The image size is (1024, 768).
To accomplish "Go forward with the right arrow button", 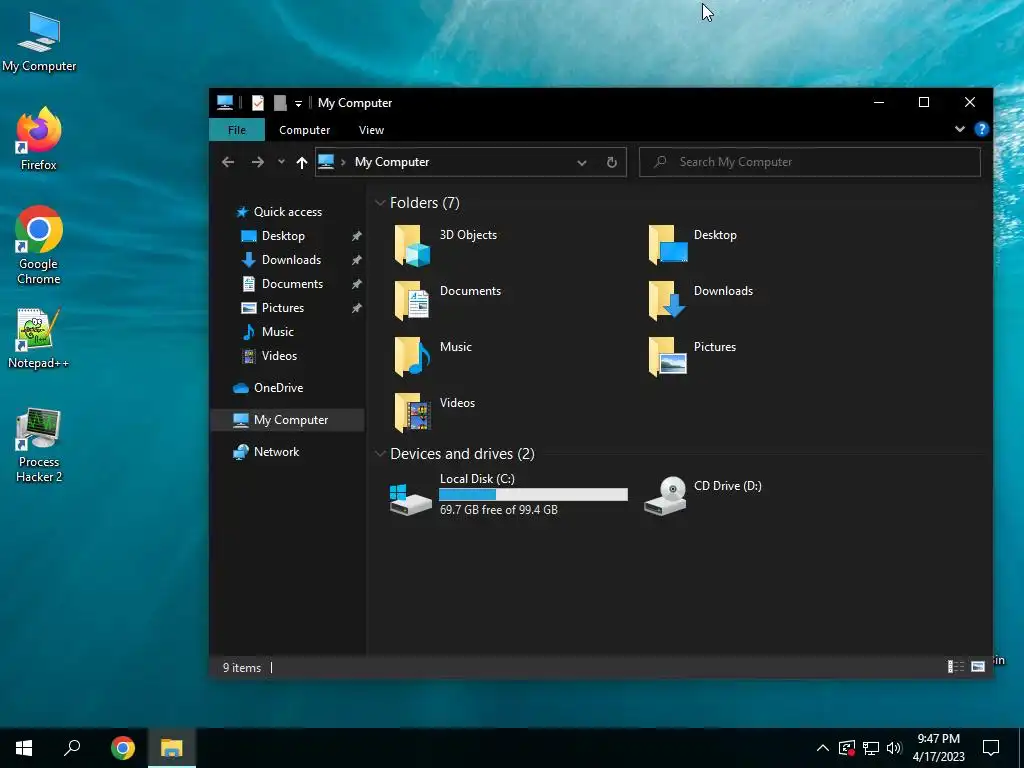I will point(258,162).
